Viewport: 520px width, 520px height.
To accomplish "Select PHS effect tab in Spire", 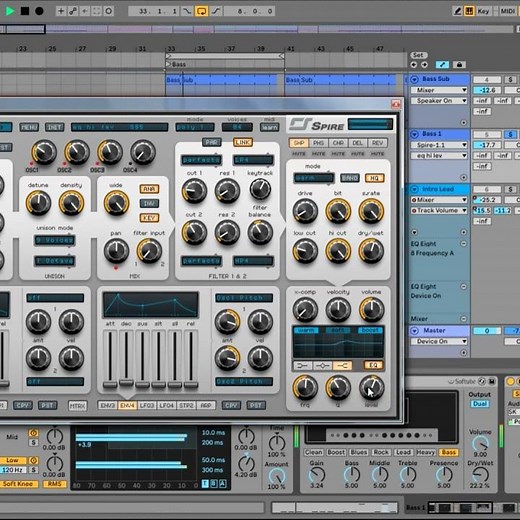I will tap(318, 143).
